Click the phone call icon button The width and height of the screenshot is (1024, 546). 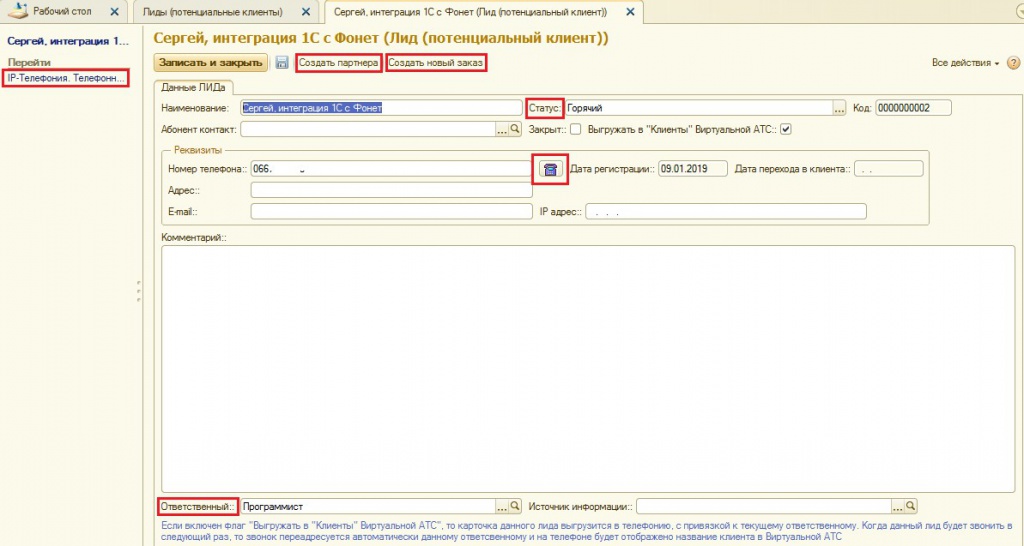pyautogui.click(x=551, y=169)
